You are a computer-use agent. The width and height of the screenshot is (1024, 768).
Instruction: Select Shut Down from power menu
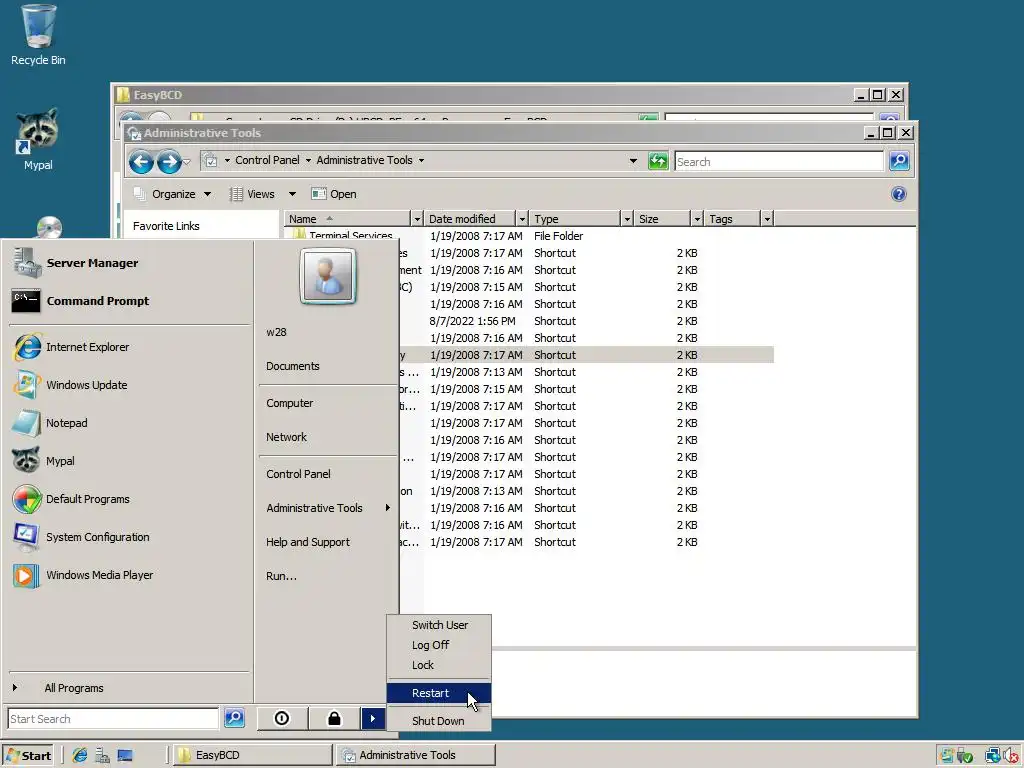(438, 721)
